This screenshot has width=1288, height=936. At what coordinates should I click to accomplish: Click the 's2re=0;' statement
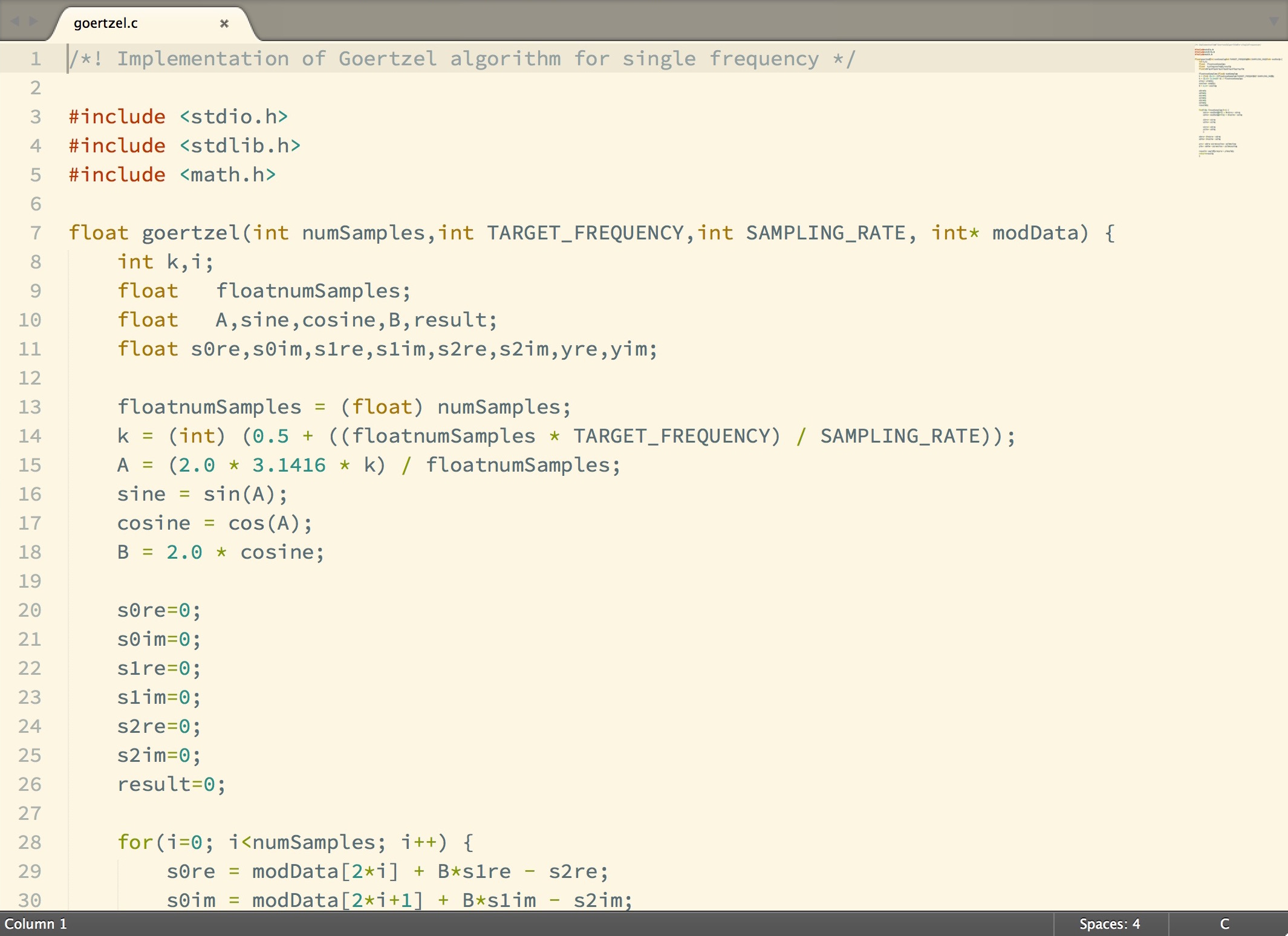point(159,726)
